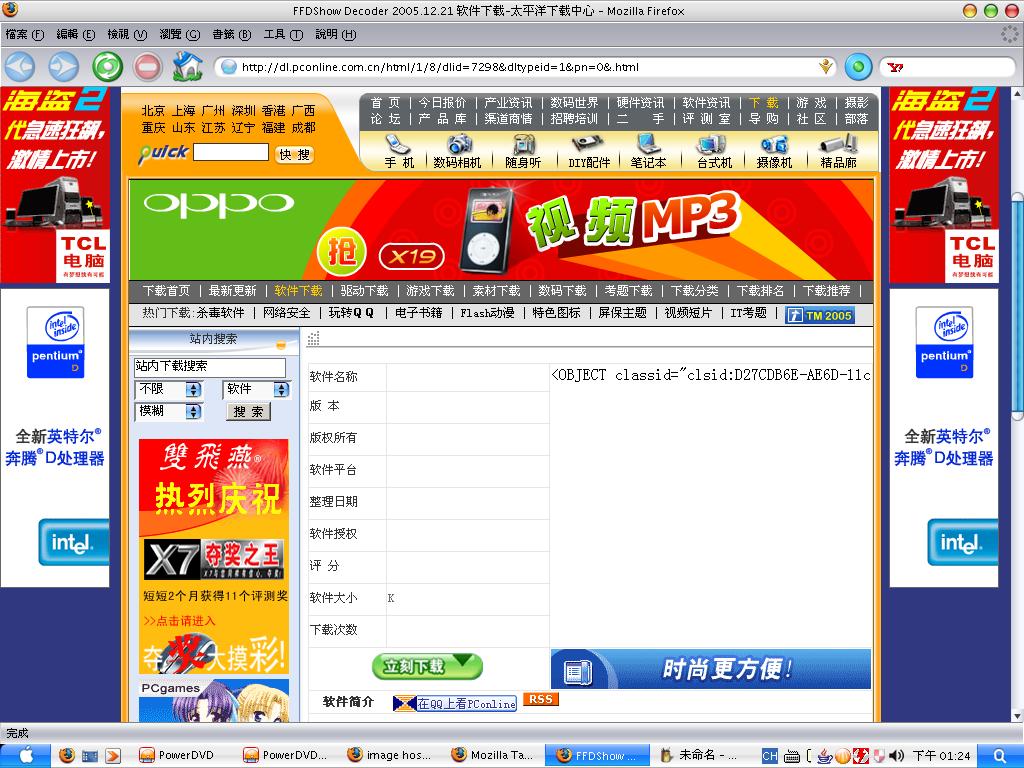Switch to the 下载排名 tab
This screenshot has height=768, width=1024.
click(x=760, y=291)
